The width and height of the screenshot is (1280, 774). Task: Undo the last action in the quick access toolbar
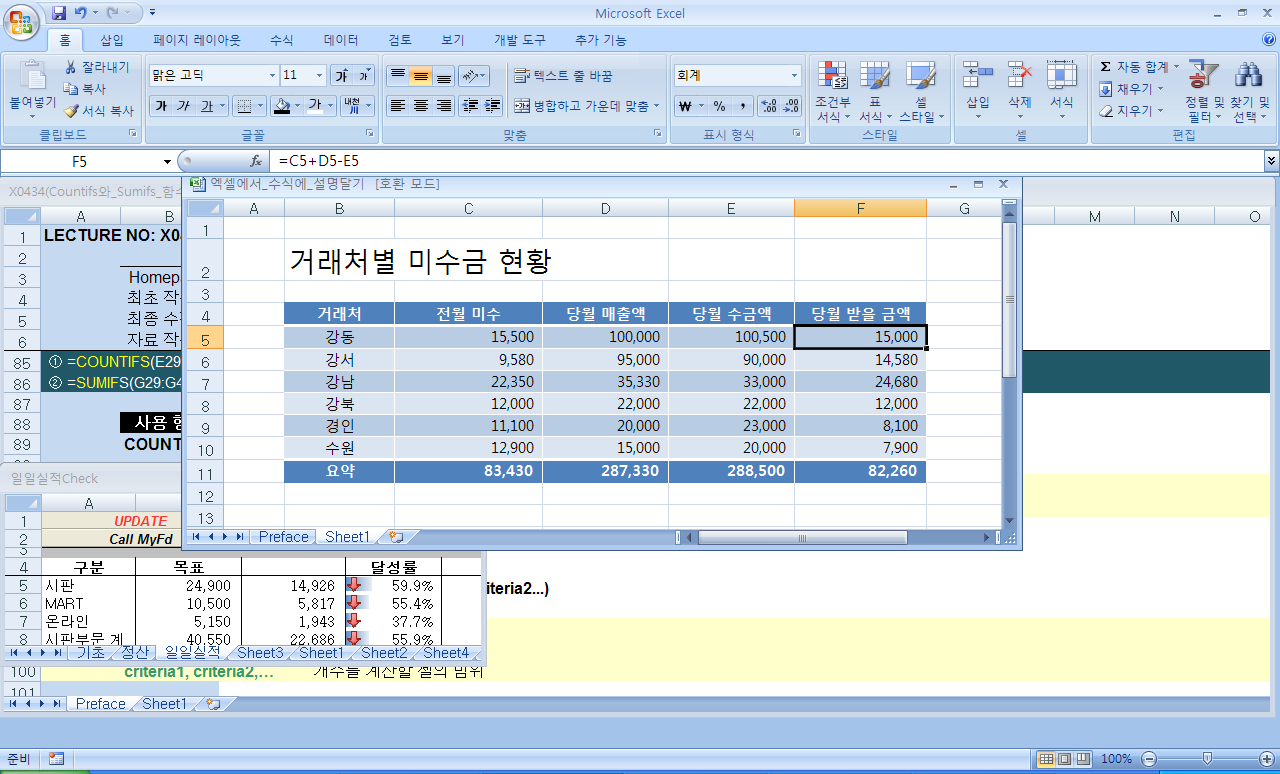coord(80,13)
